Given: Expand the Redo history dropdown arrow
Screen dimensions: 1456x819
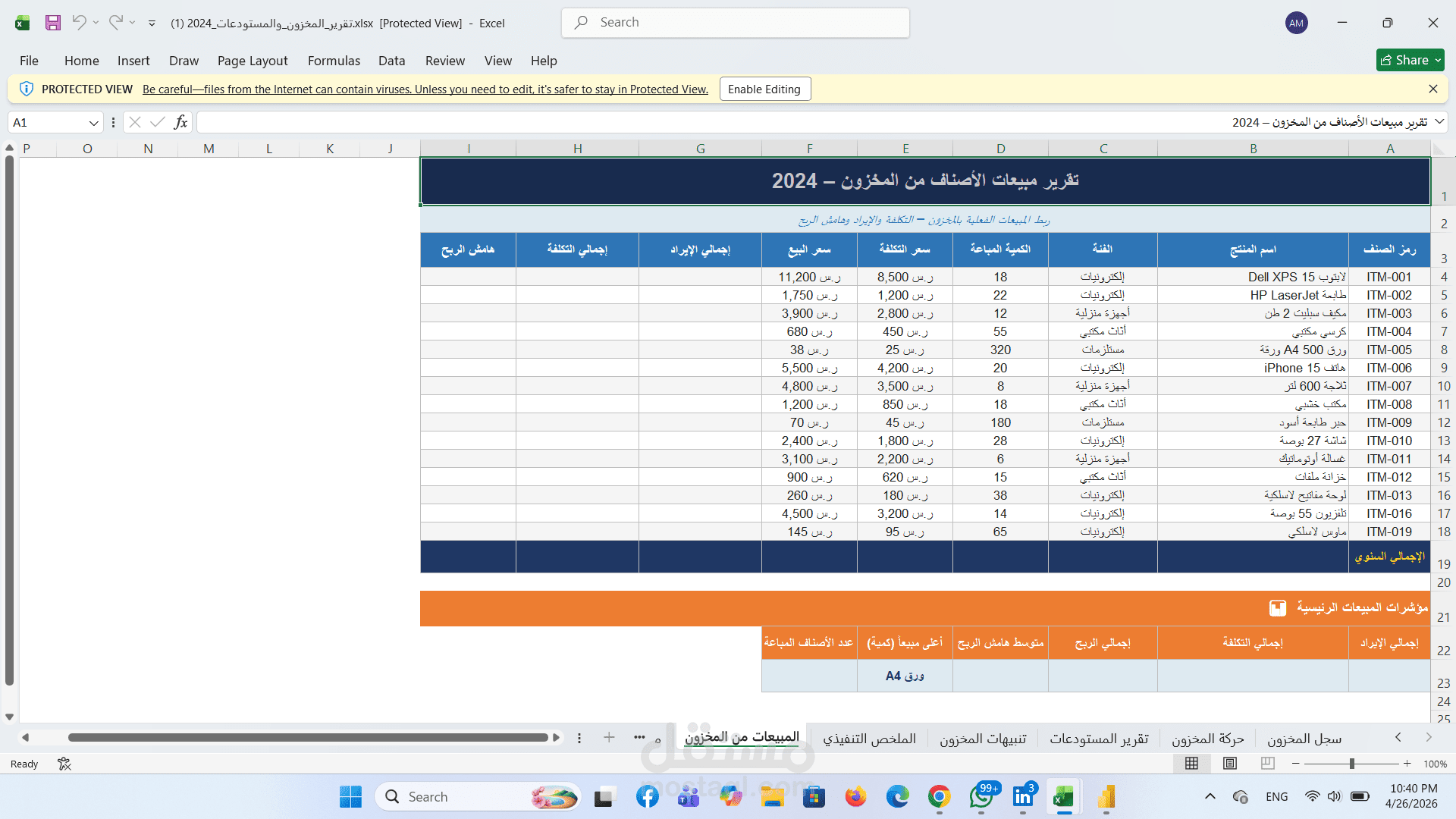Looking at the screenshot, I should click(x=132, y=23).
